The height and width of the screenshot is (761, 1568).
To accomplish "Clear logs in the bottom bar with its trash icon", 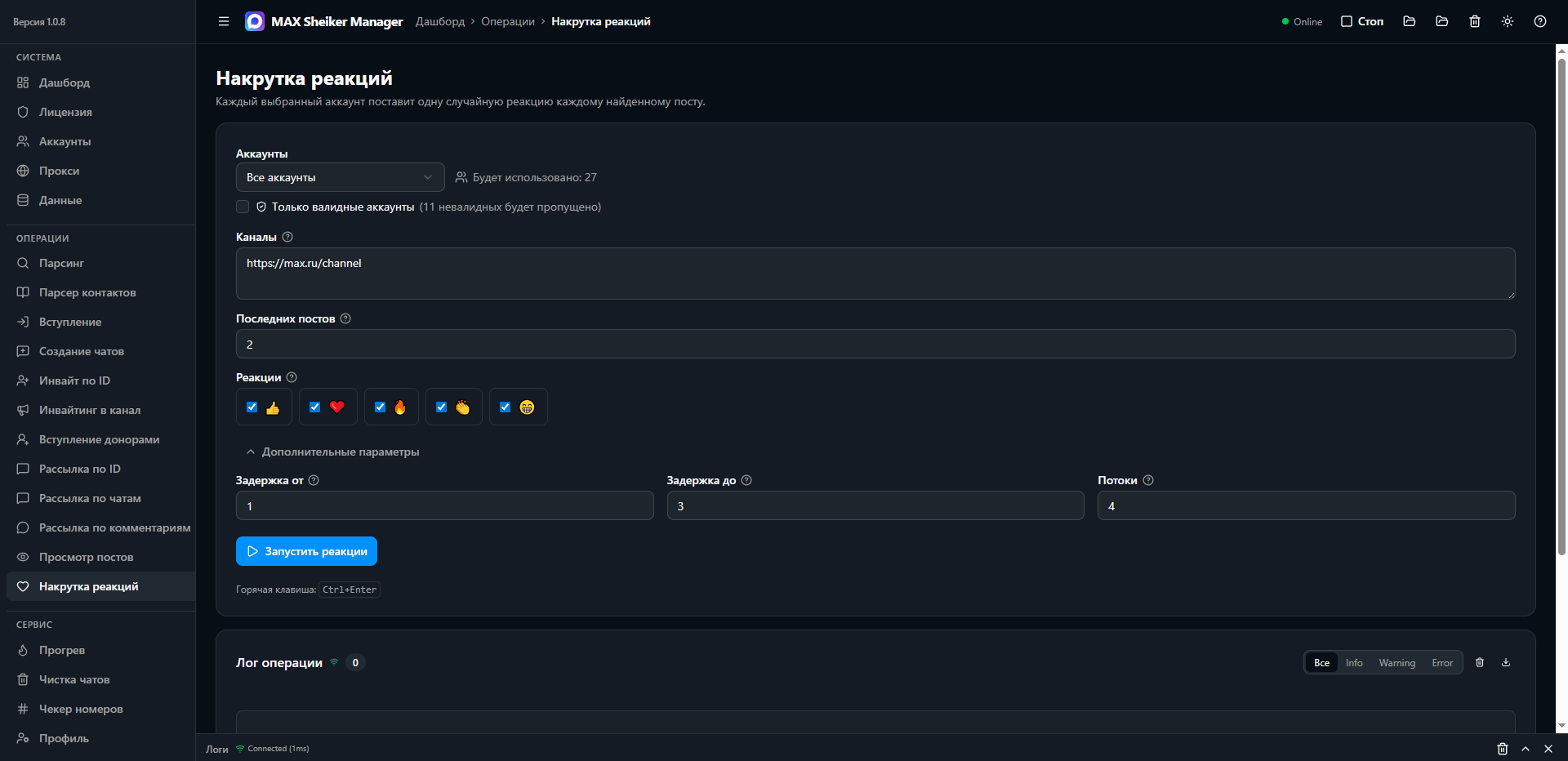I will tap(1503, 749).
